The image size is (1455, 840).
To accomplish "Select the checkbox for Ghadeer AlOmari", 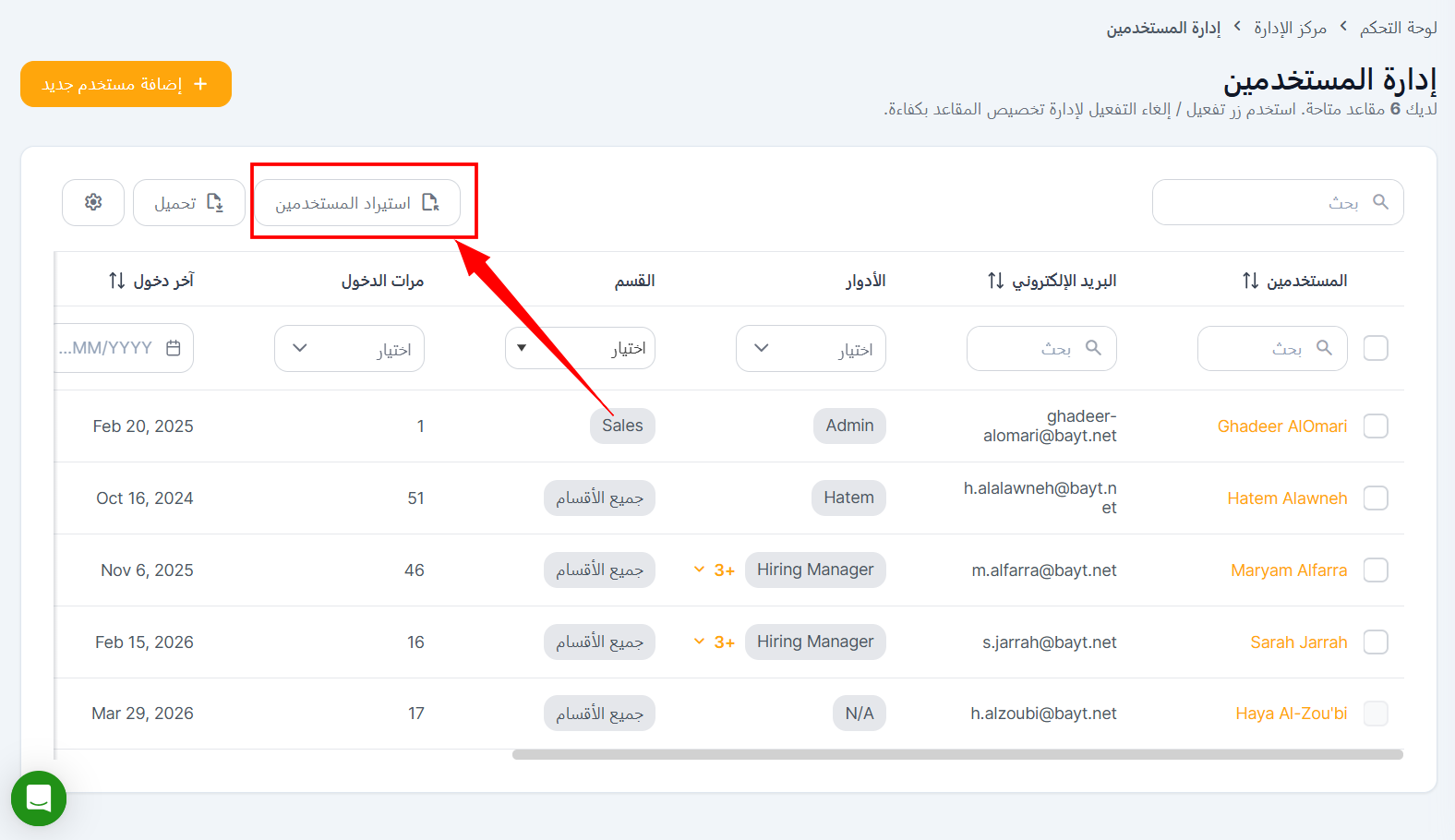I will coord(1376,426).
